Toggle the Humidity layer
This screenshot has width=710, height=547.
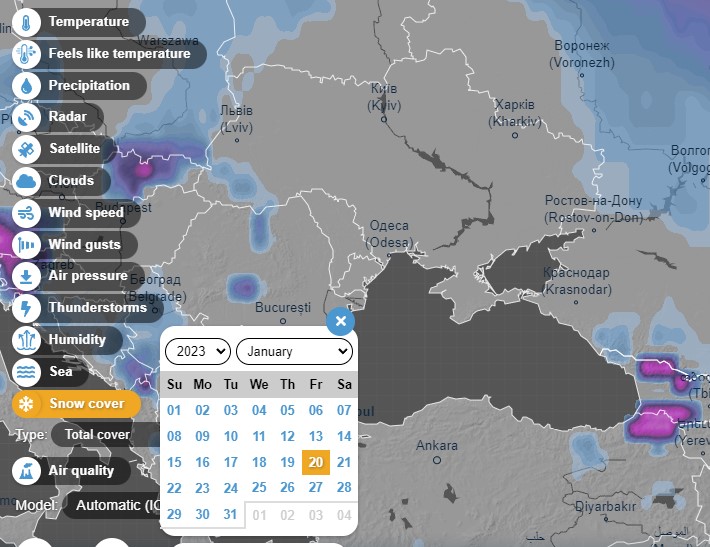pyautogui.click(x=67, y=340)
